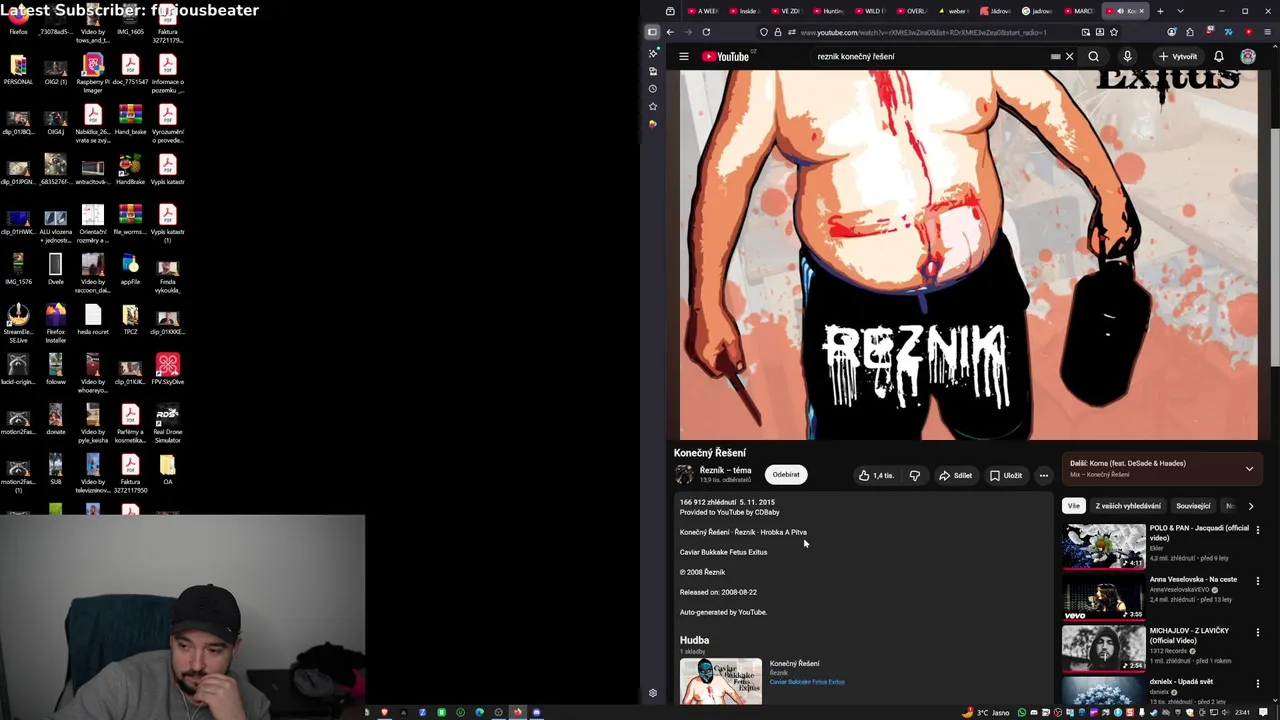List all tabs dropdown arrow

tap(1180, 11)
